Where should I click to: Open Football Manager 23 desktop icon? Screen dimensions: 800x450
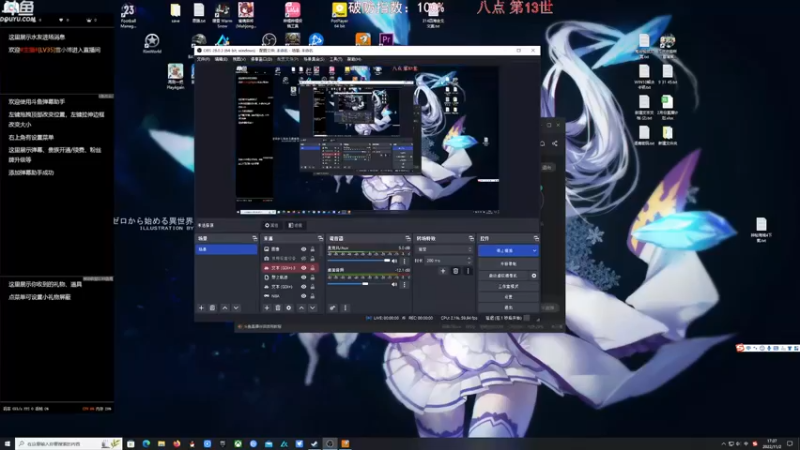[128, 15]
